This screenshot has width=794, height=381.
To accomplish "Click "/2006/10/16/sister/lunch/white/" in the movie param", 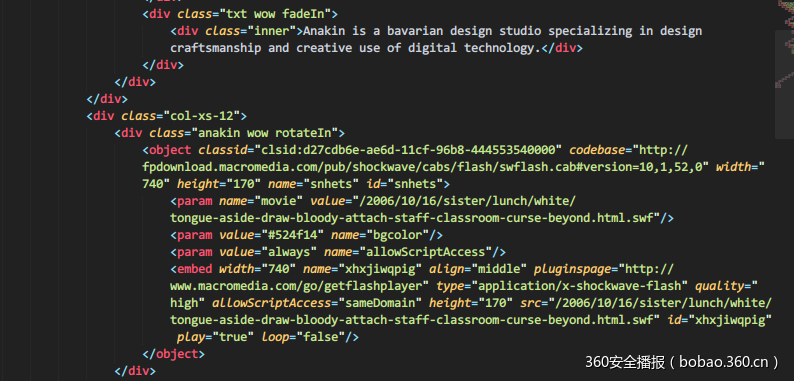I will (468, 201).
